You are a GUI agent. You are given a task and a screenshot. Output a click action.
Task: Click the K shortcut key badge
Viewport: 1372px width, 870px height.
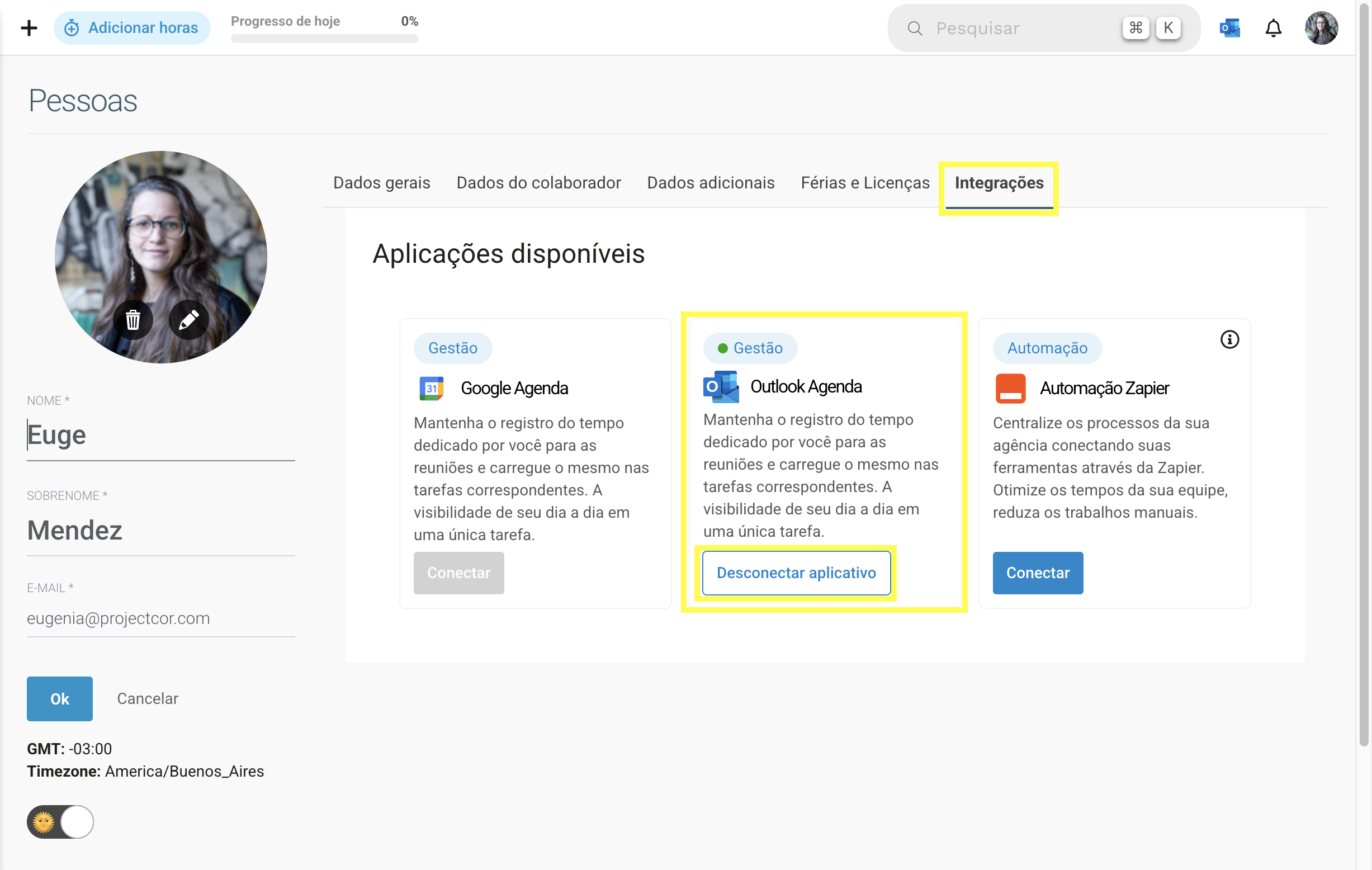point(1168,28)
